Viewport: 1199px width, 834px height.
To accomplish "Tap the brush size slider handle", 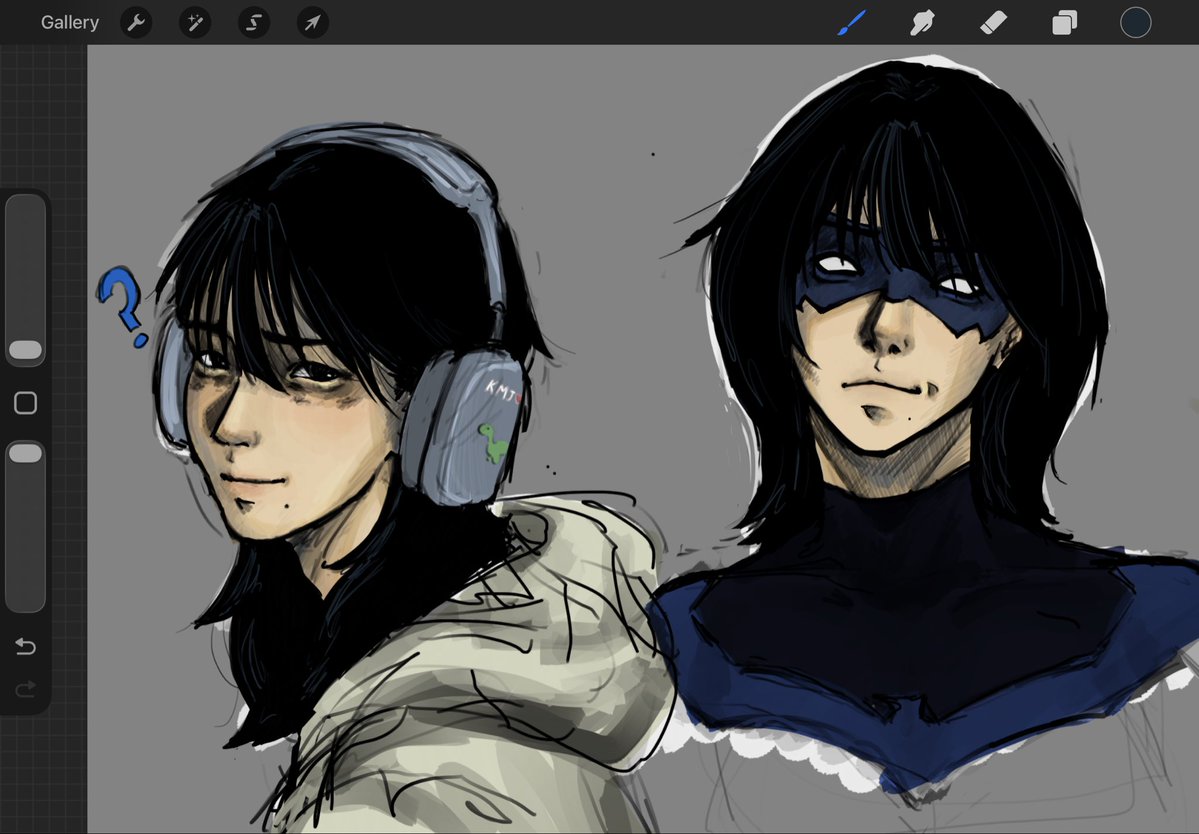I will (25, 350).
